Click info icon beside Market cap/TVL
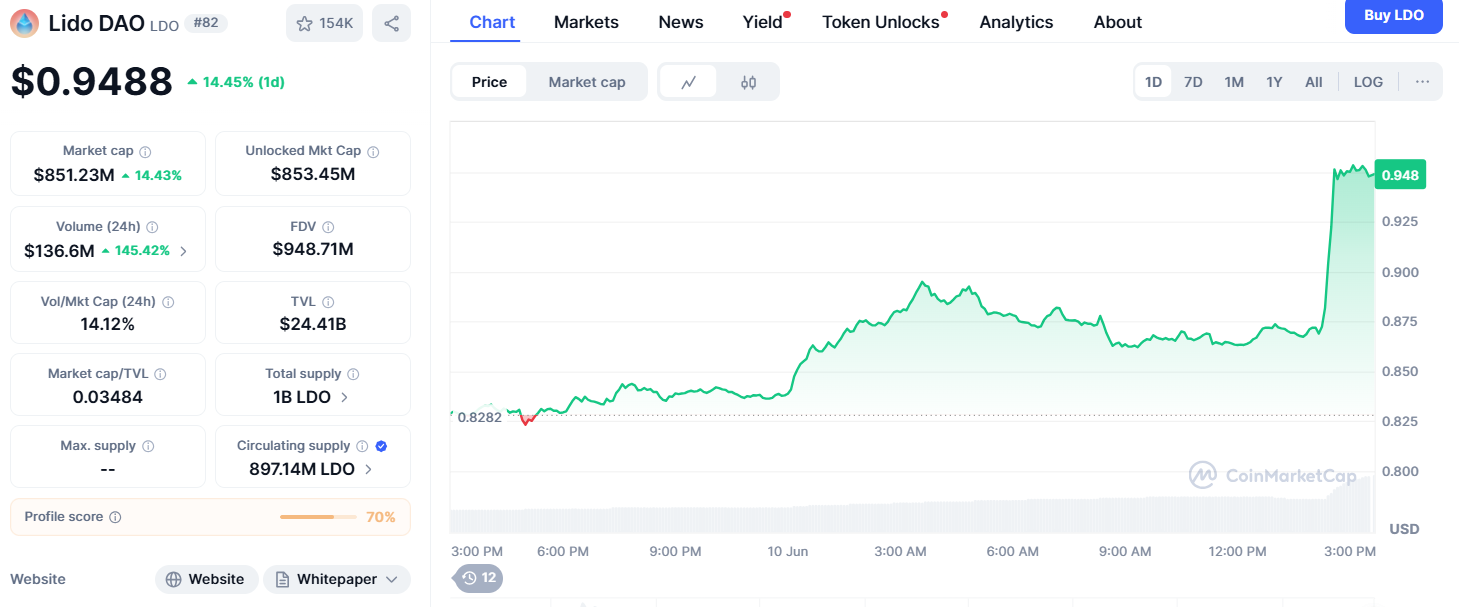 (x=160, y=374)
